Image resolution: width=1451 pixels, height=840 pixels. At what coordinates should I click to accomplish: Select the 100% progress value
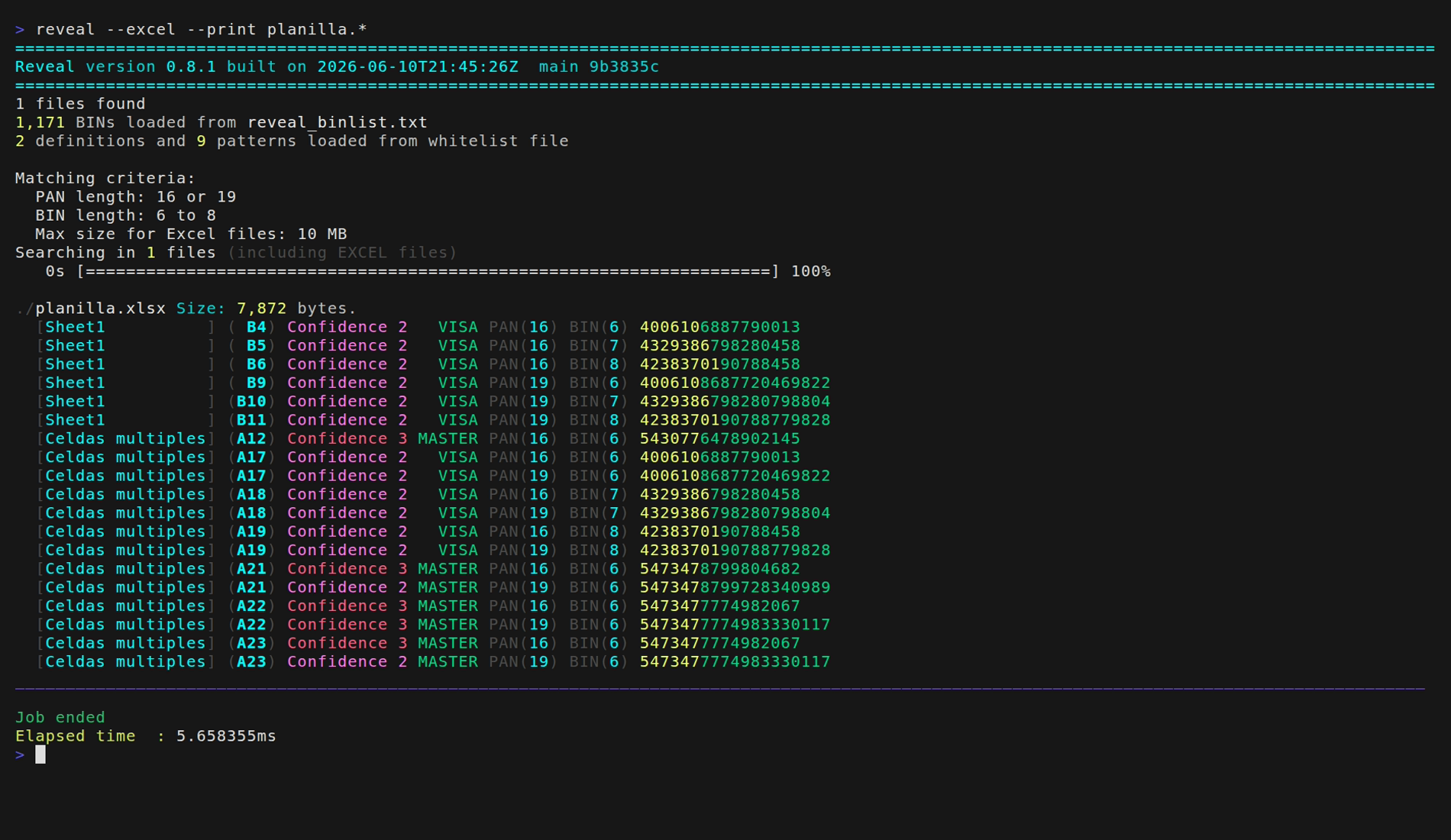pos(811,272)
